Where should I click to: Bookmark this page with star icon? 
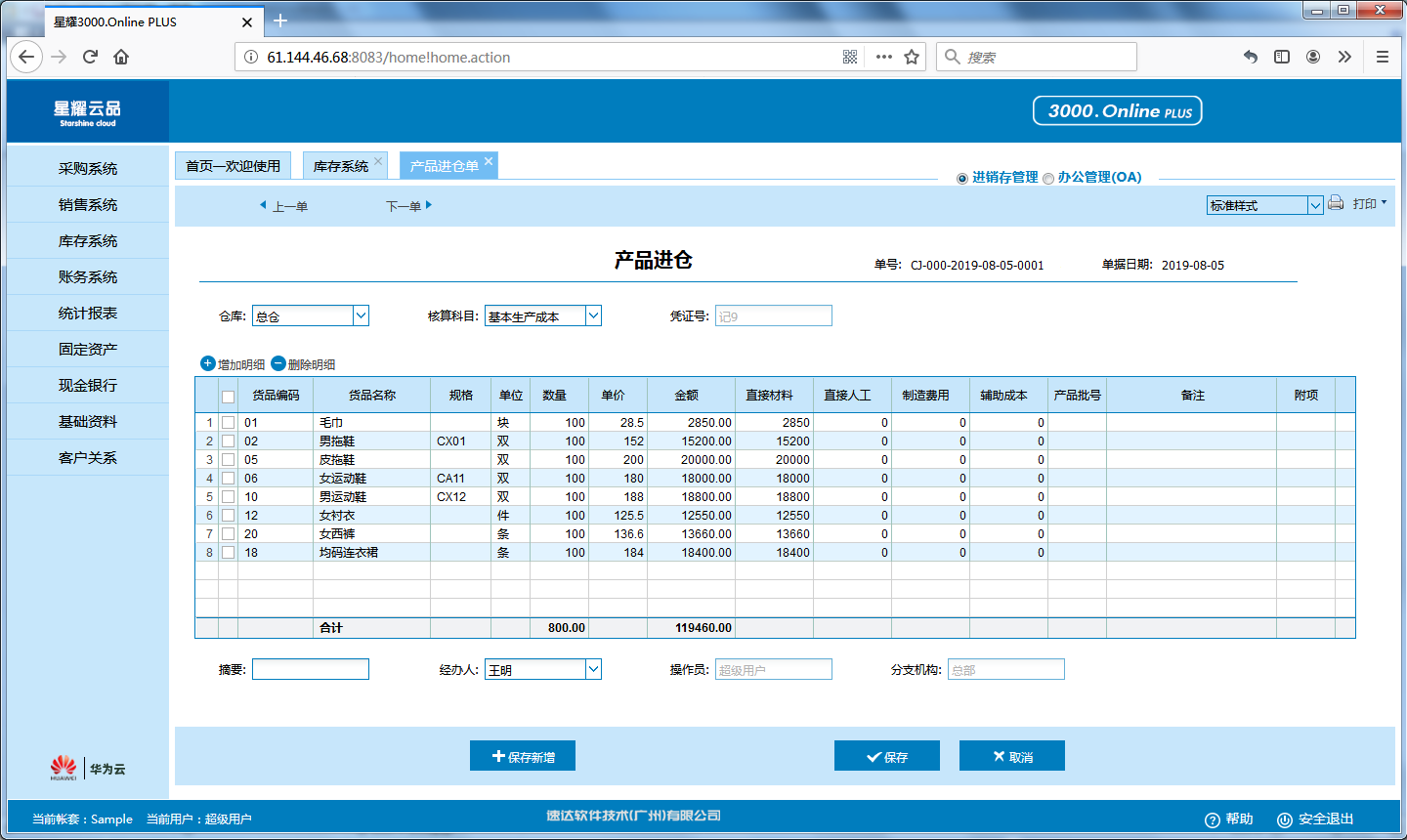pos(912,57)
